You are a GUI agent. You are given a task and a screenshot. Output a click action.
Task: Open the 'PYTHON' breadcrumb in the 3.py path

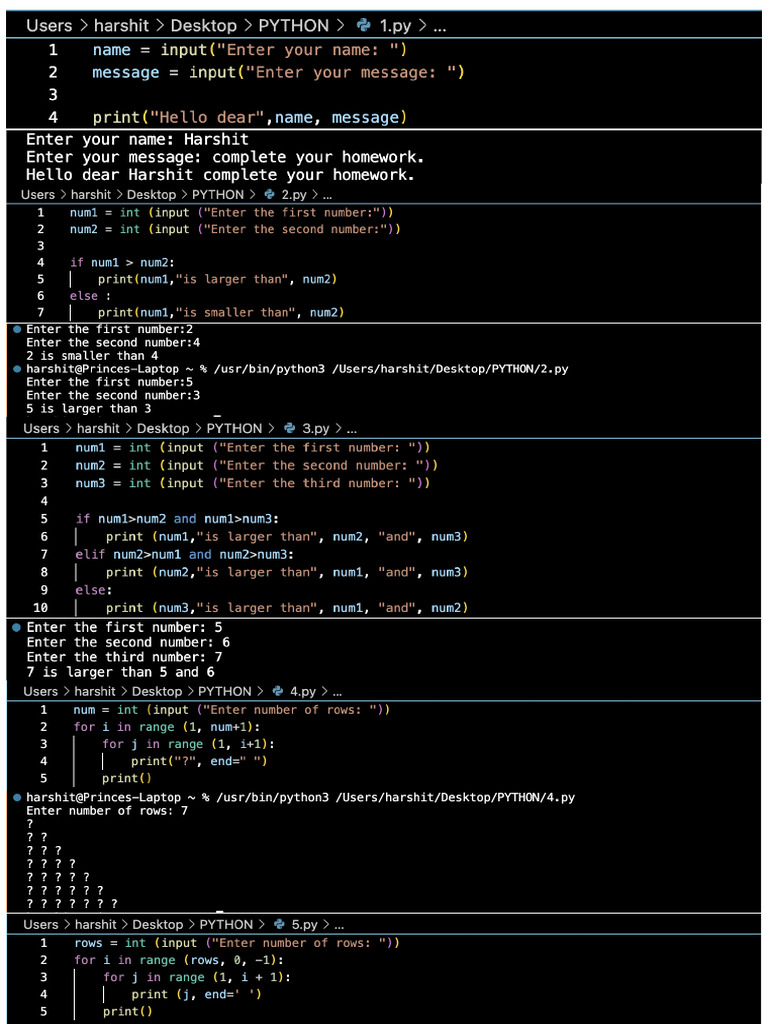point(234,429)
